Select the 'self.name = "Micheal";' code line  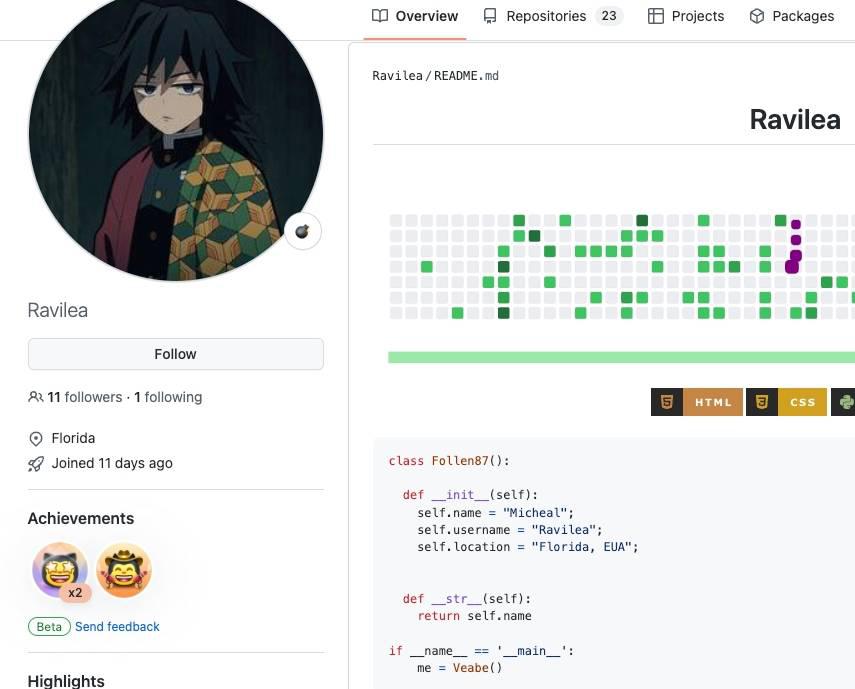(496, 513)
